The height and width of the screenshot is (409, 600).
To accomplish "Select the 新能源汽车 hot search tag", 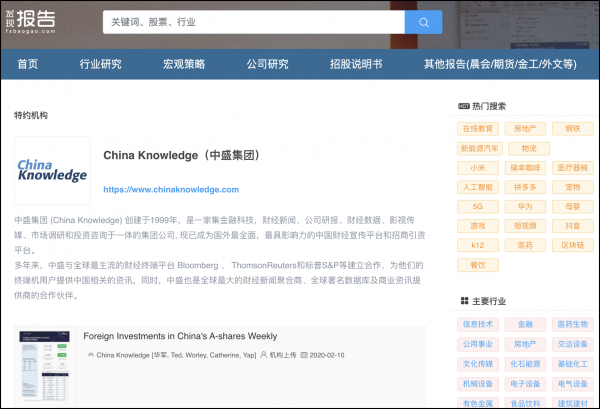I will 480,148.
